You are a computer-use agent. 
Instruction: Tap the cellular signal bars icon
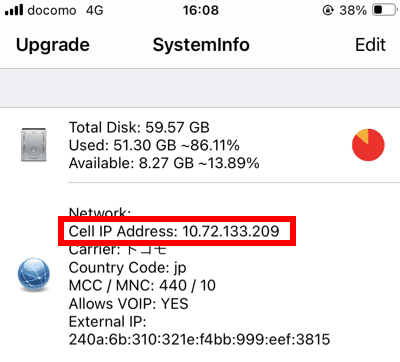click(x=14, y=10)
